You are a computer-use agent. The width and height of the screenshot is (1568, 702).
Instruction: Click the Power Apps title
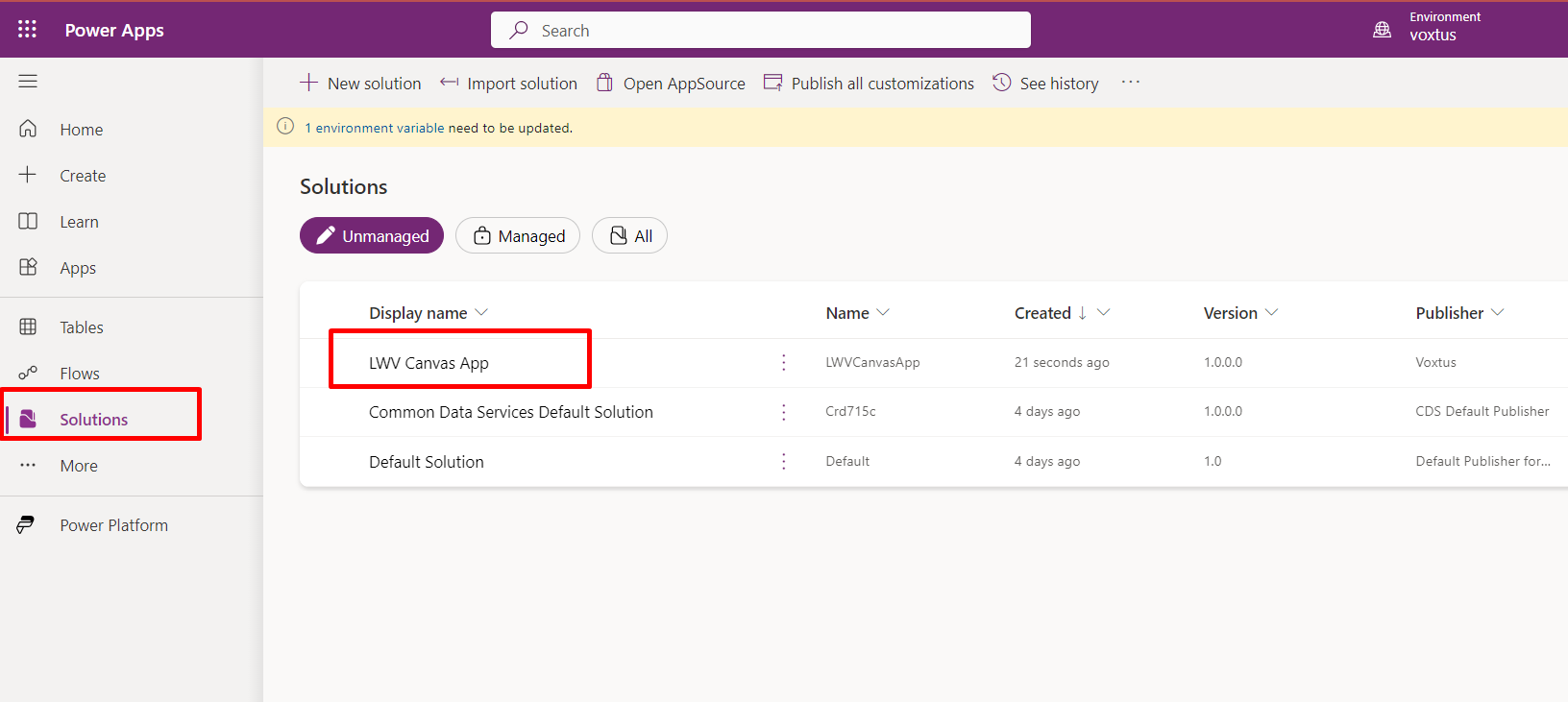114,30
